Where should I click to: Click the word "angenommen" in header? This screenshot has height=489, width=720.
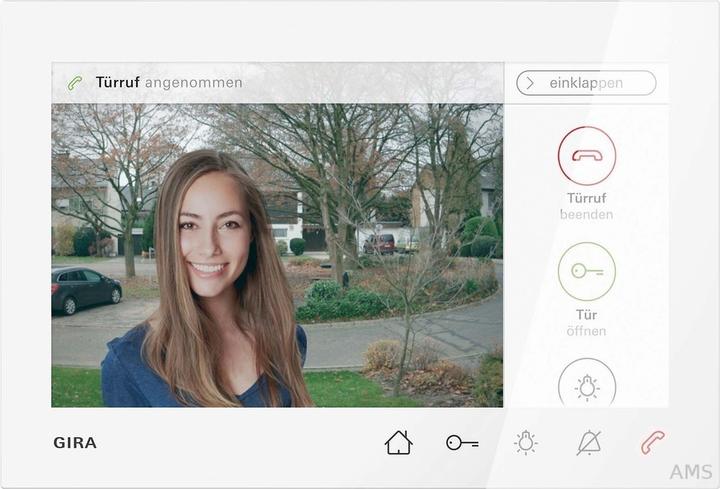pos(193,83)
